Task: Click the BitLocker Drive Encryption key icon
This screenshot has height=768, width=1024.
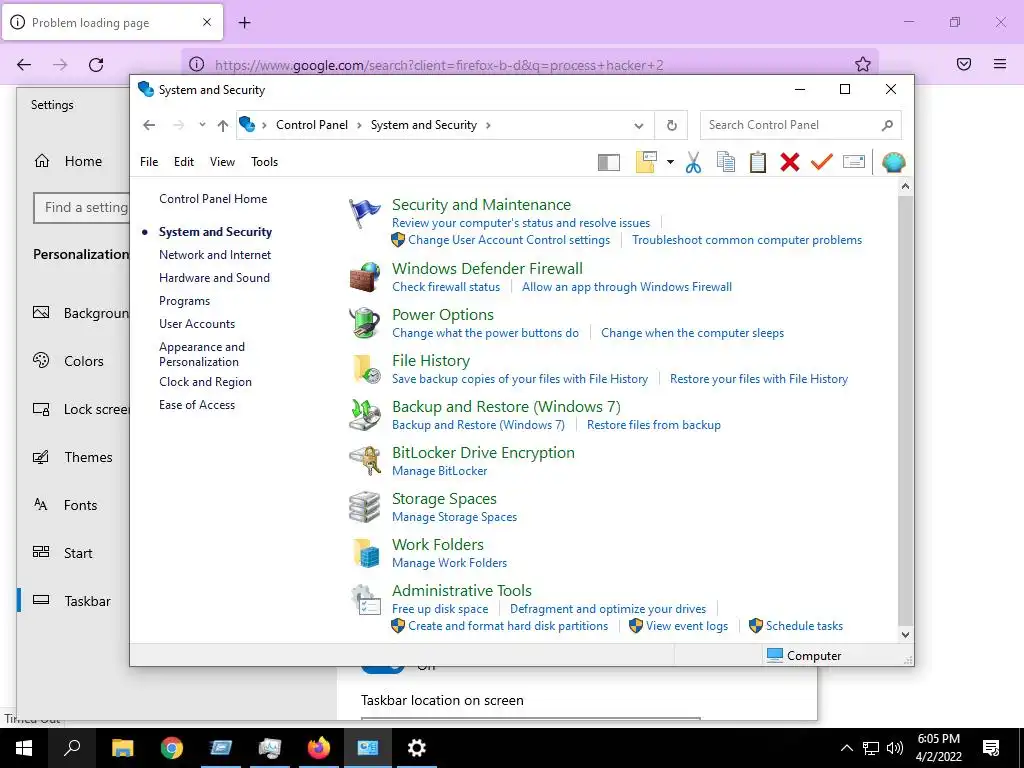Action: pos(364,461)
